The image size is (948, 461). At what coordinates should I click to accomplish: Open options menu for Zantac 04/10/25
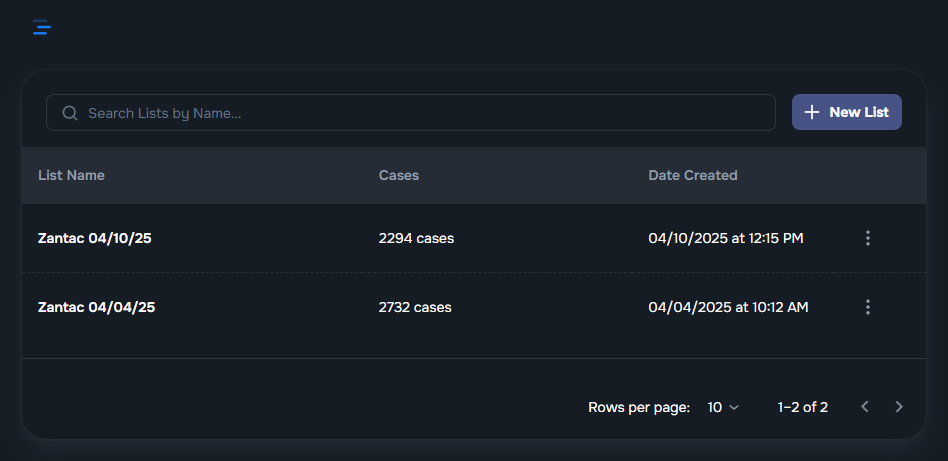[x=868, y=238]
